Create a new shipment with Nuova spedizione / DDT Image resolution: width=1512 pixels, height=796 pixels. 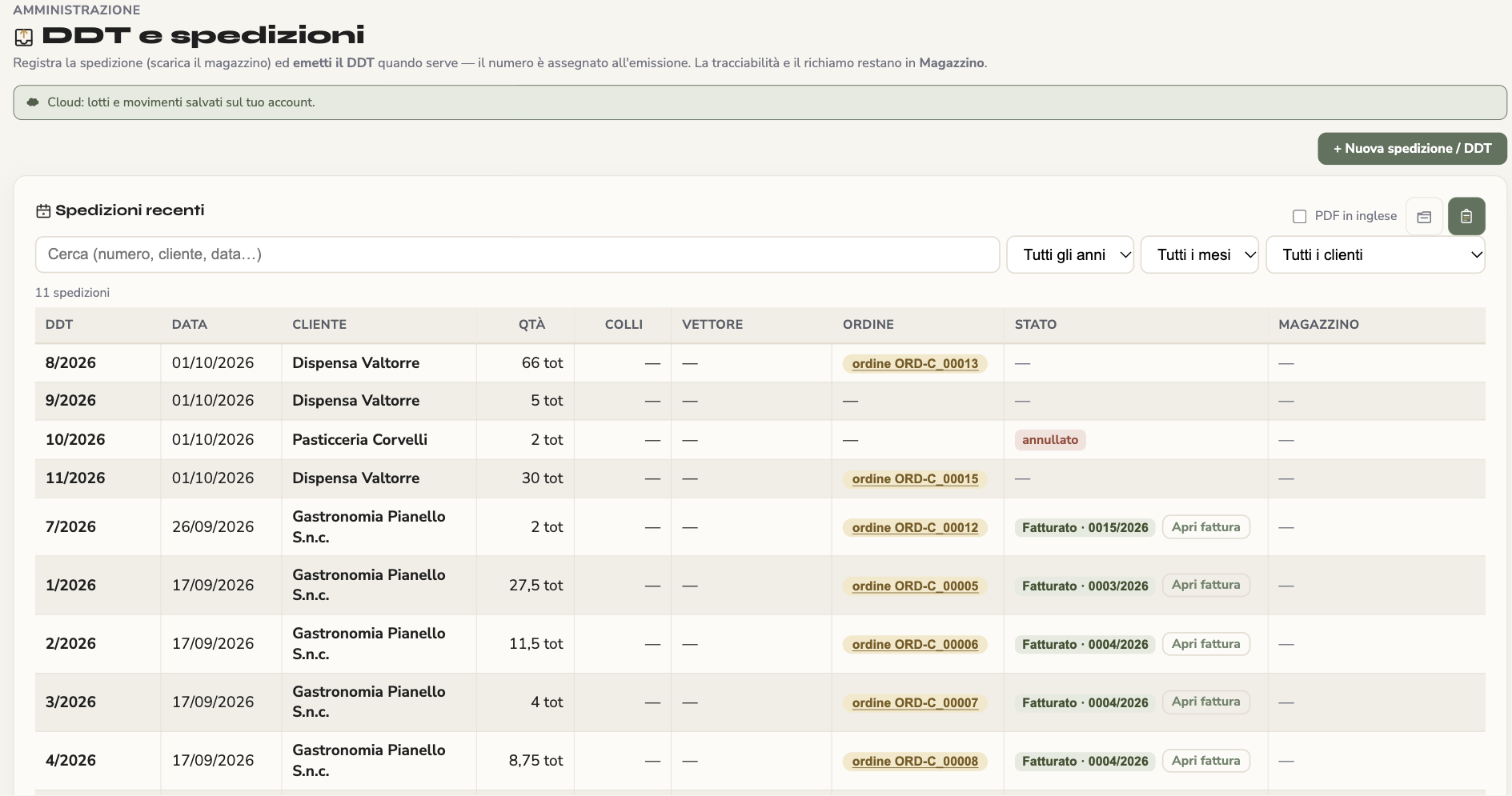point(1412,149)
